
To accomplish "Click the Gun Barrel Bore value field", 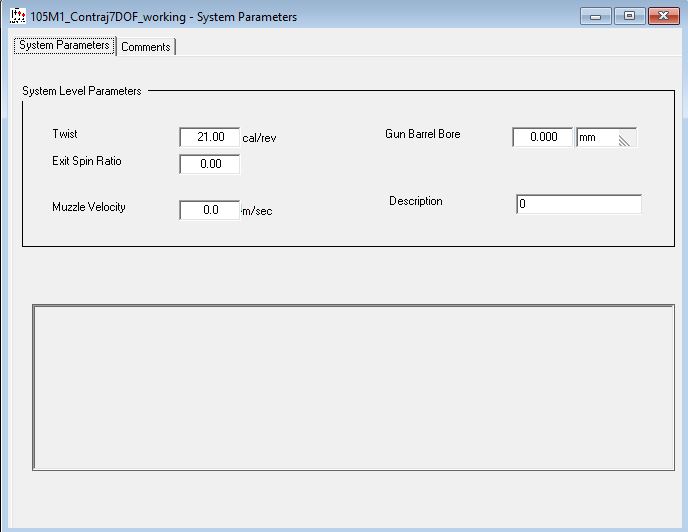I will 542,137.
